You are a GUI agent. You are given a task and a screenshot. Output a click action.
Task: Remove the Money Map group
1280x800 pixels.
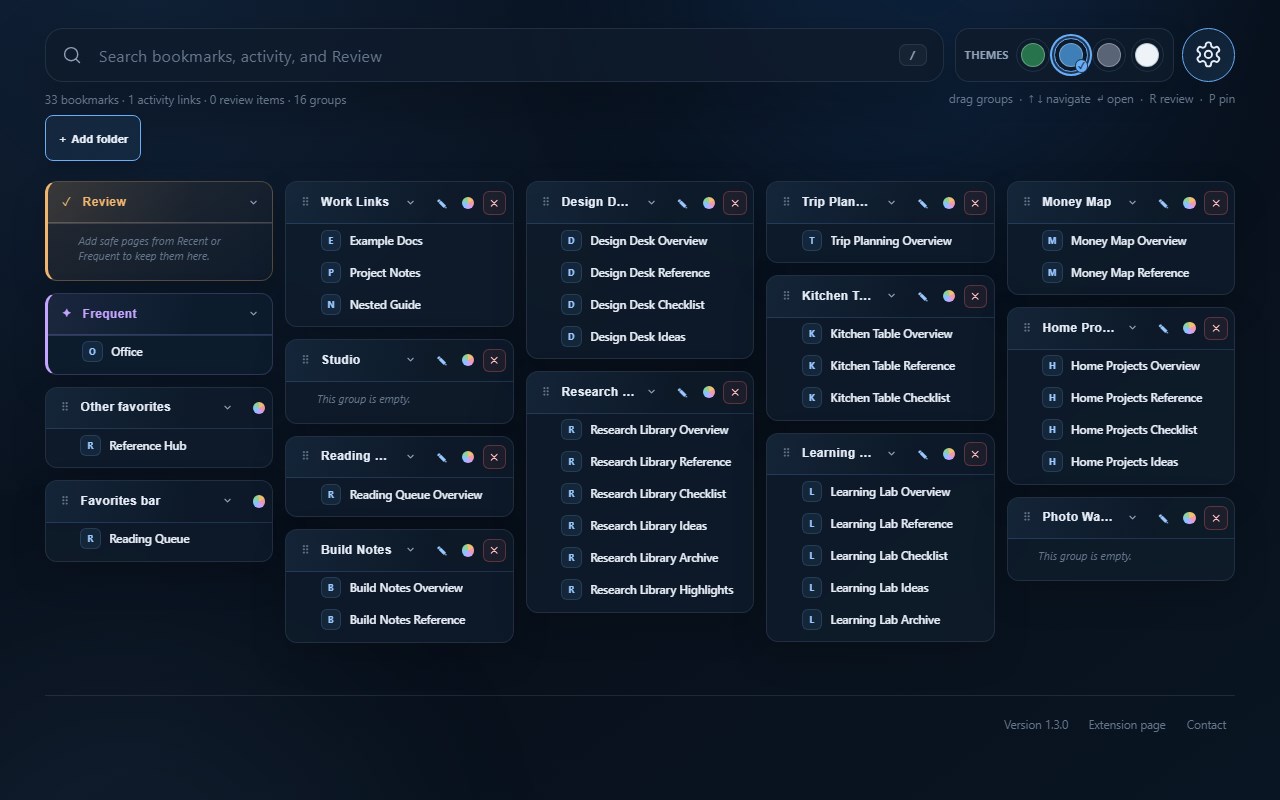point(1216,203)
